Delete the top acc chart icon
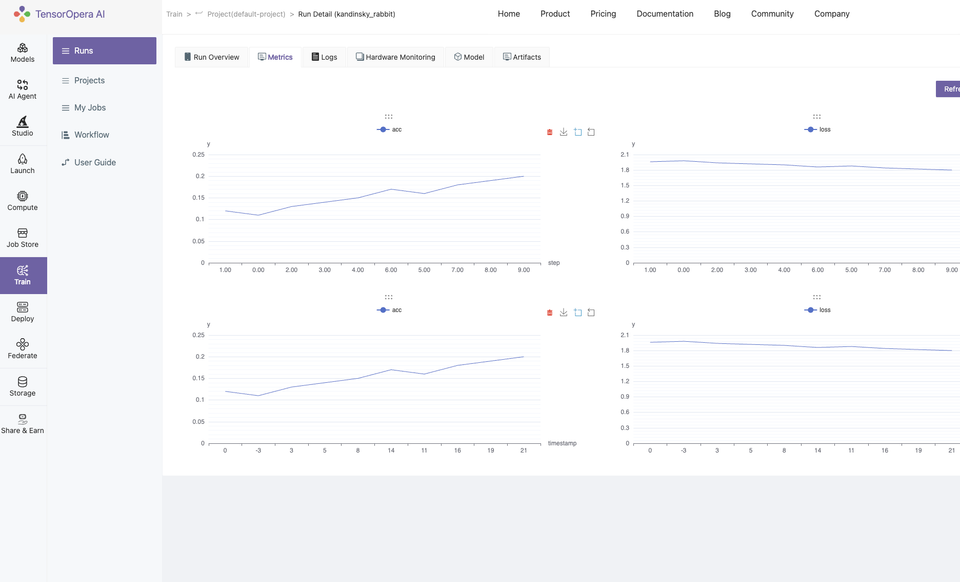The image size is (960, 582). 549,132
